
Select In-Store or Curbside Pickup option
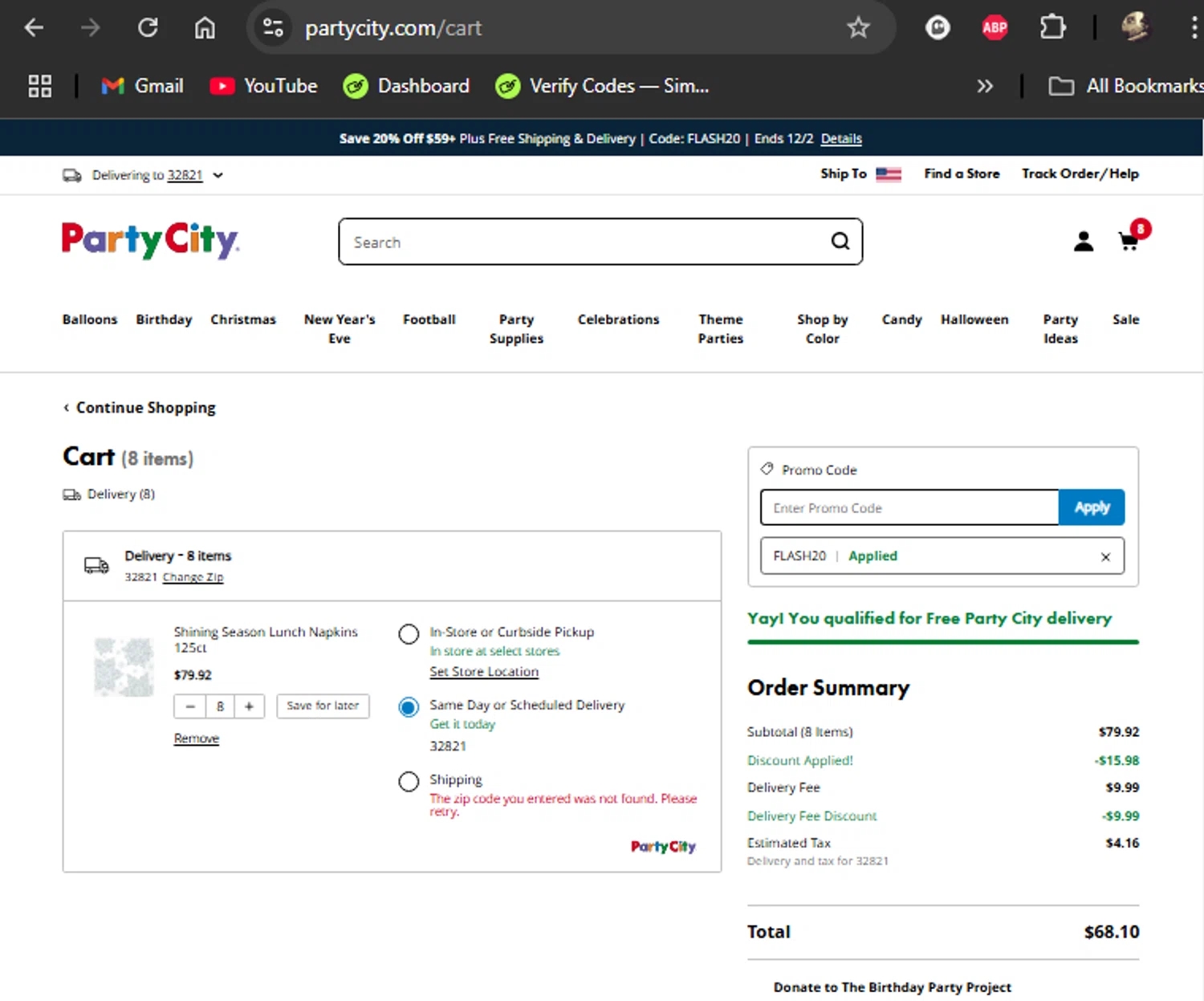[409, 634]
